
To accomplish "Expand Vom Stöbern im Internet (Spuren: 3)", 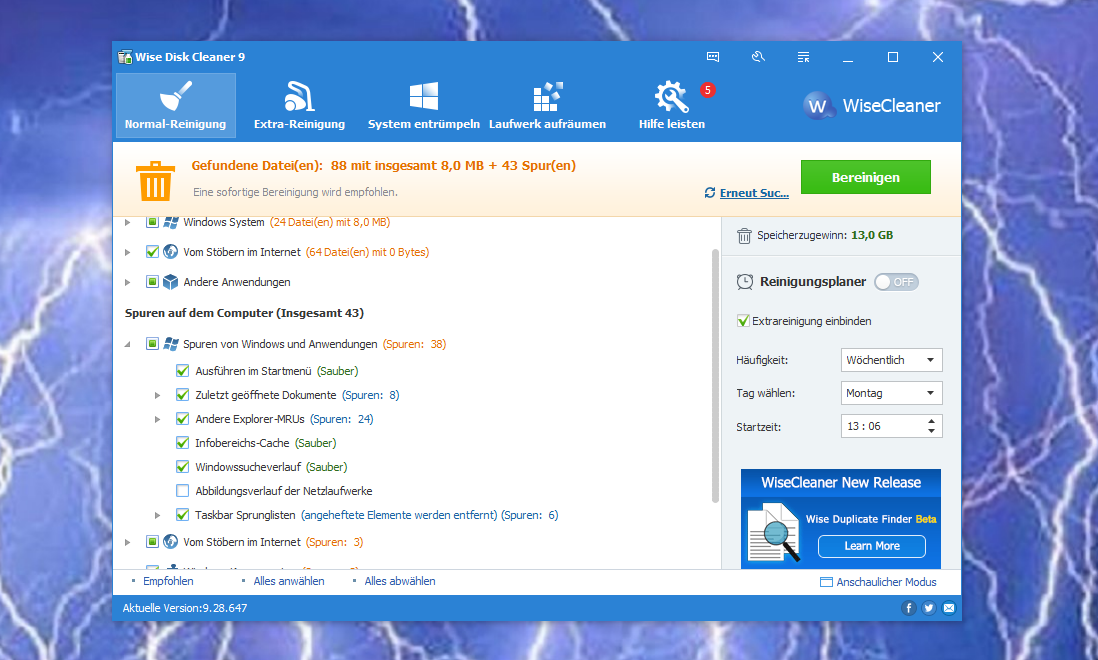I will click(127, 542).
